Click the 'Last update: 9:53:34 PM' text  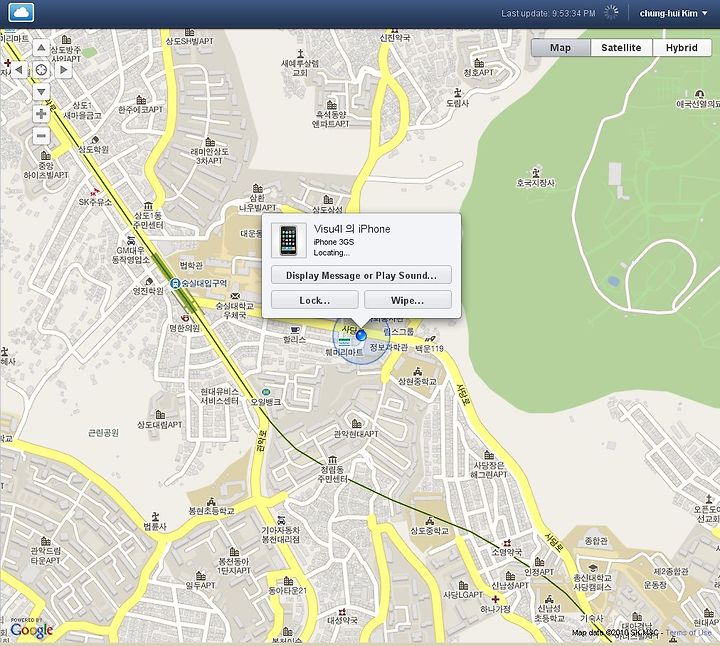(x=548, y=13)
